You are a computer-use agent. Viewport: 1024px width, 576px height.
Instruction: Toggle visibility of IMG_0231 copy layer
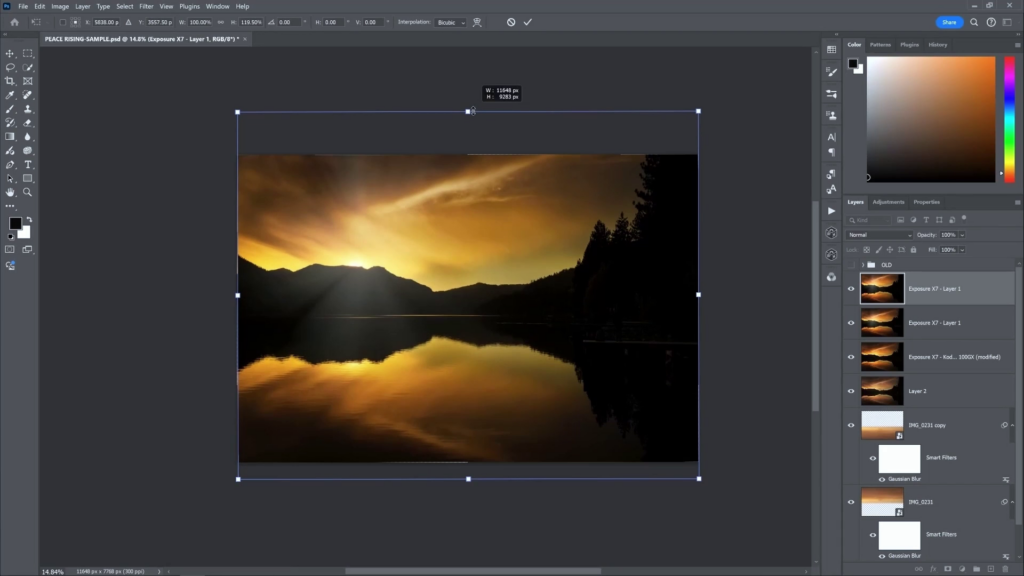(851, 425)
